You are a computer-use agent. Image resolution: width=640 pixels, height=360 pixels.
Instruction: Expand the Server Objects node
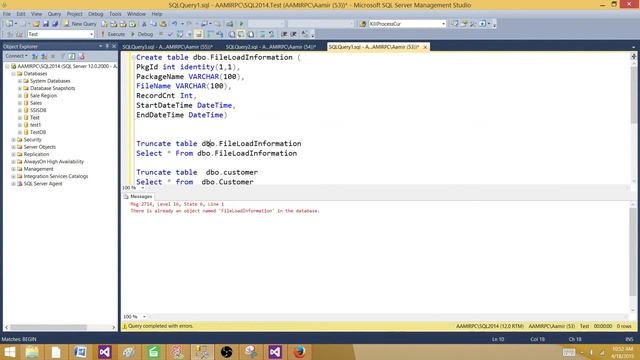tap(13, 147)
